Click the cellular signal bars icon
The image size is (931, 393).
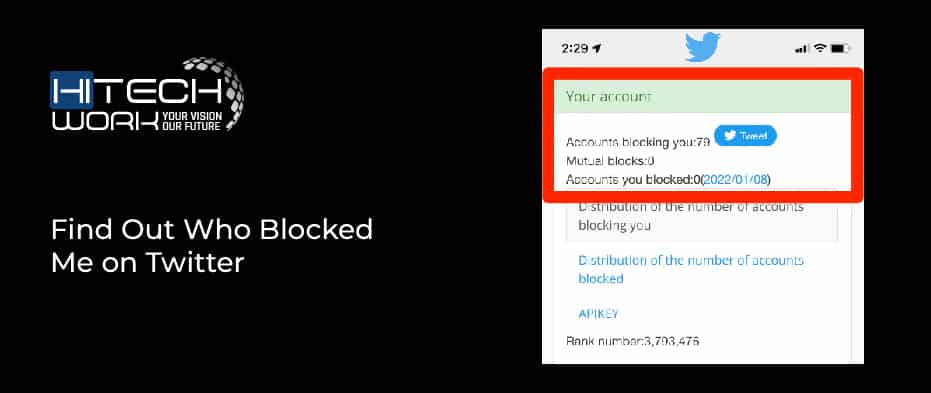802,49
